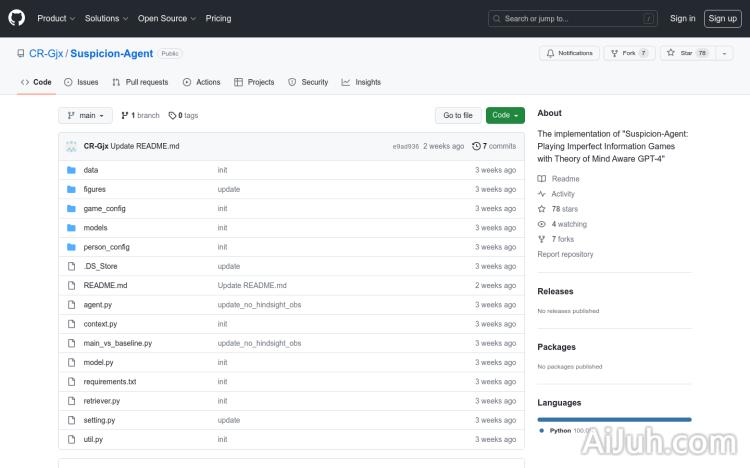Switch to the Pull requests tab
Screen dimensions: 750x468
tap(140, 82)
